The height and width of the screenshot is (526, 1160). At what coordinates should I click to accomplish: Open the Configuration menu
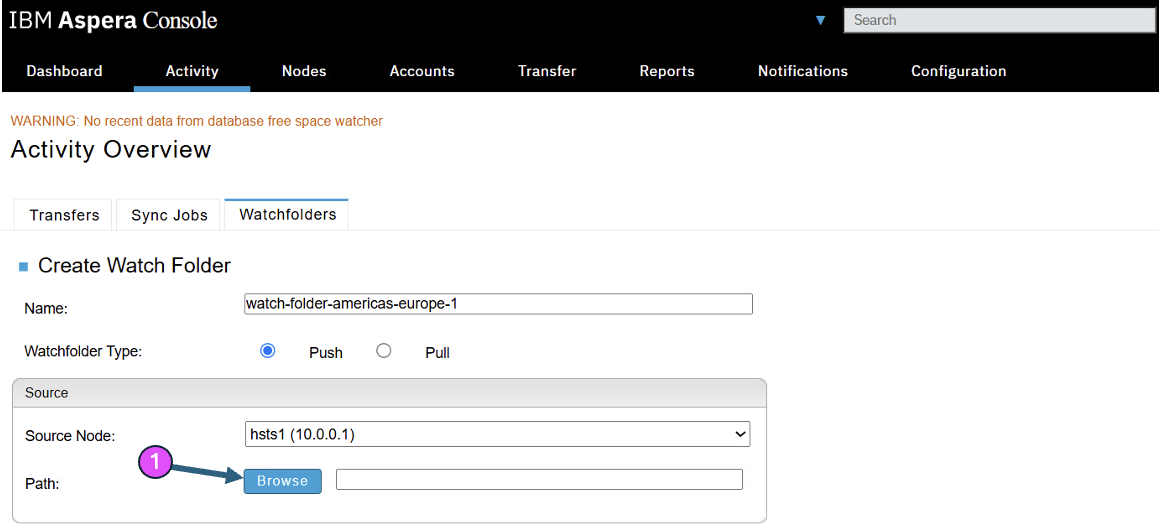[958, 72]
